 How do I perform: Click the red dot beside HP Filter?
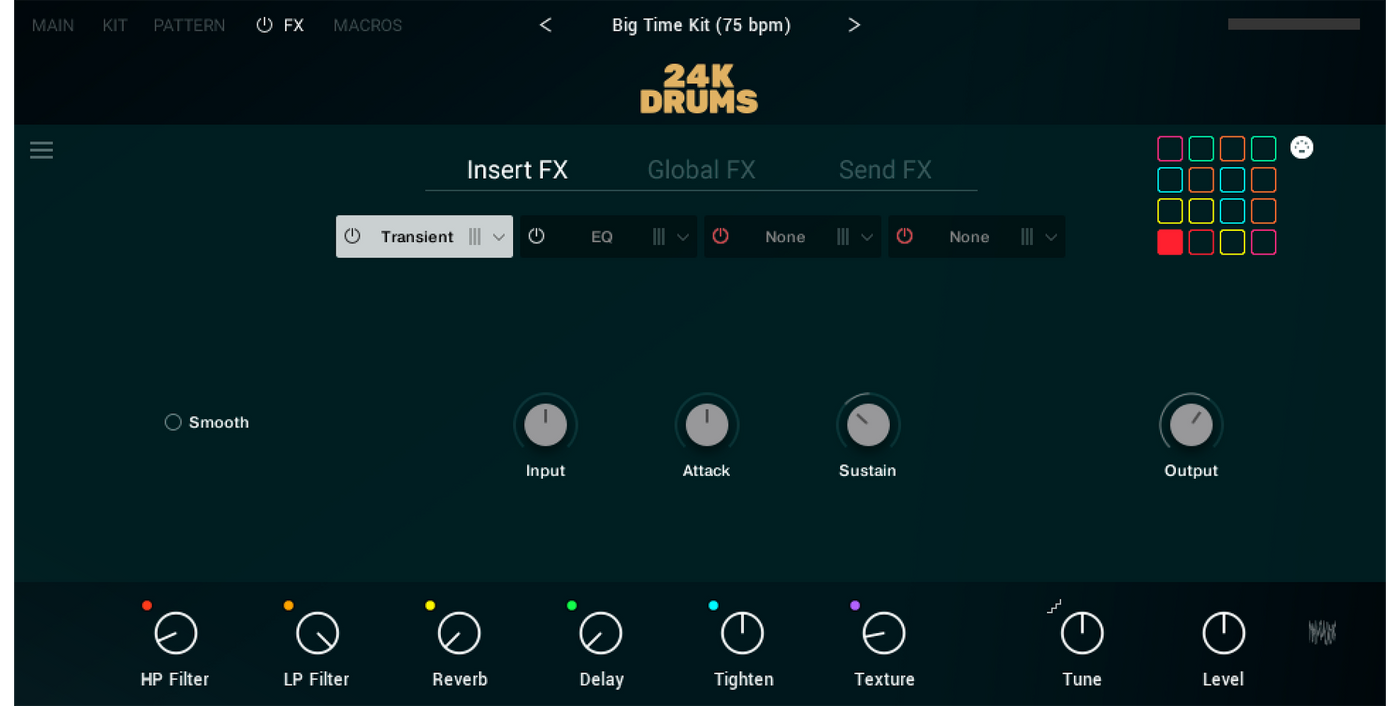147,606
